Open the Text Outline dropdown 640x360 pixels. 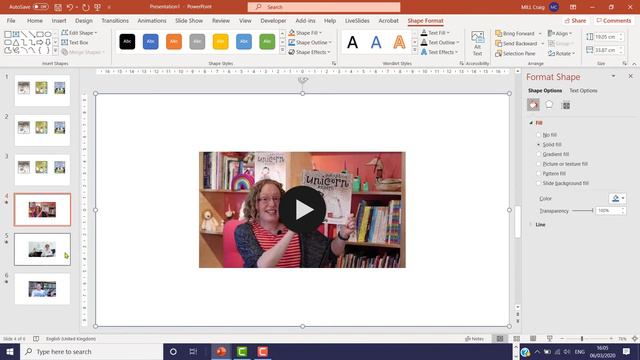coord(440,42)
